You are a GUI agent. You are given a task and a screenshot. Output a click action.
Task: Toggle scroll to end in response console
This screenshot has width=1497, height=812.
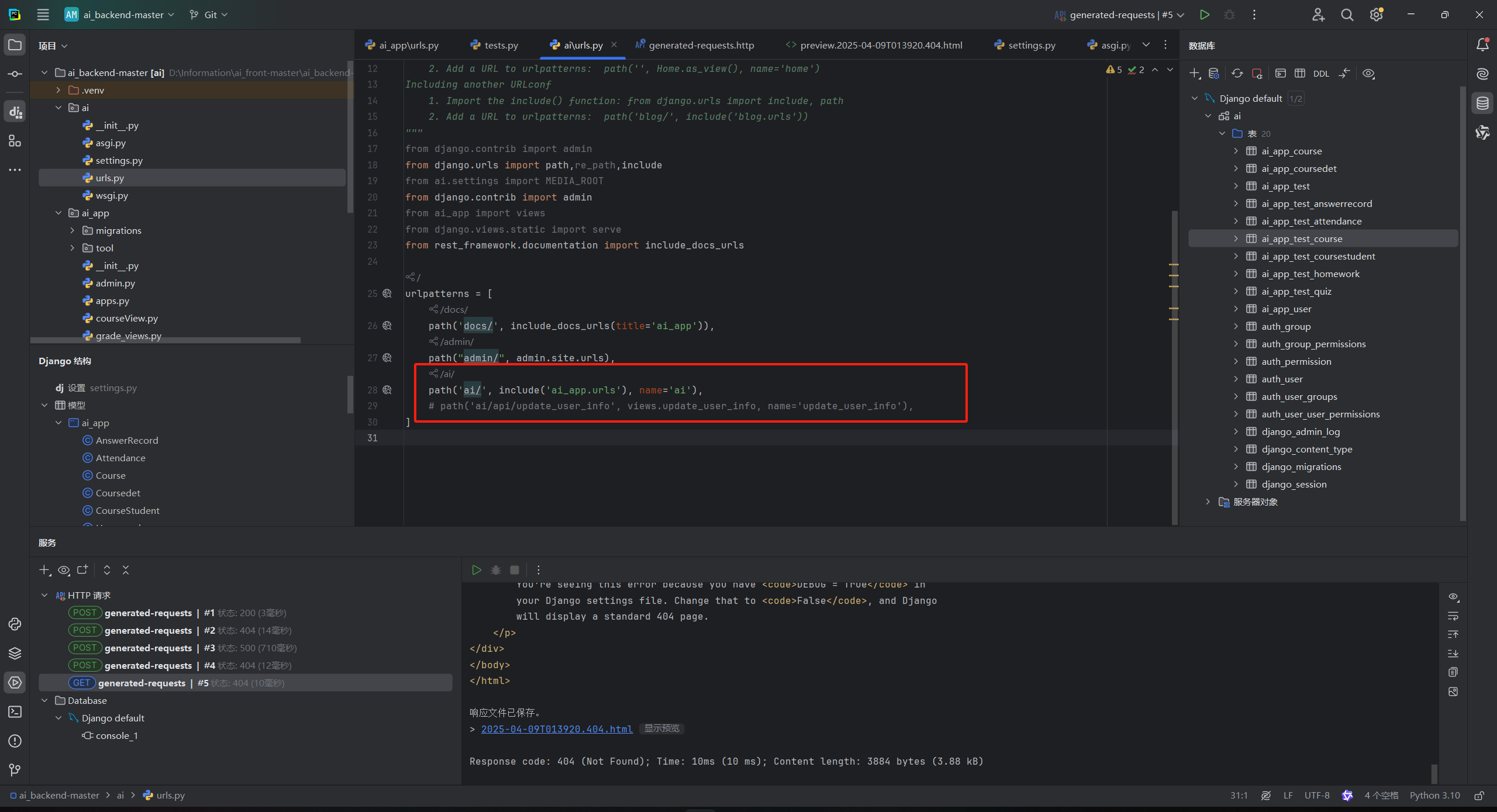[1453, 654]
